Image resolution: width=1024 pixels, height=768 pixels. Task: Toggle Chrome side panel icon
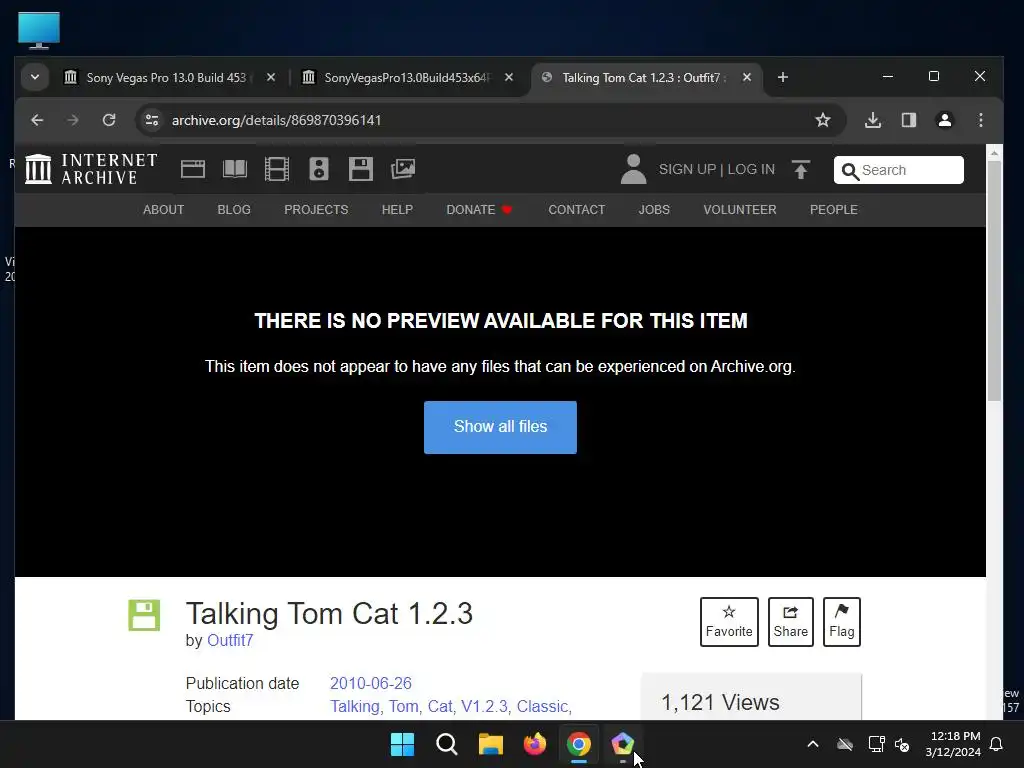coord(908,120)
